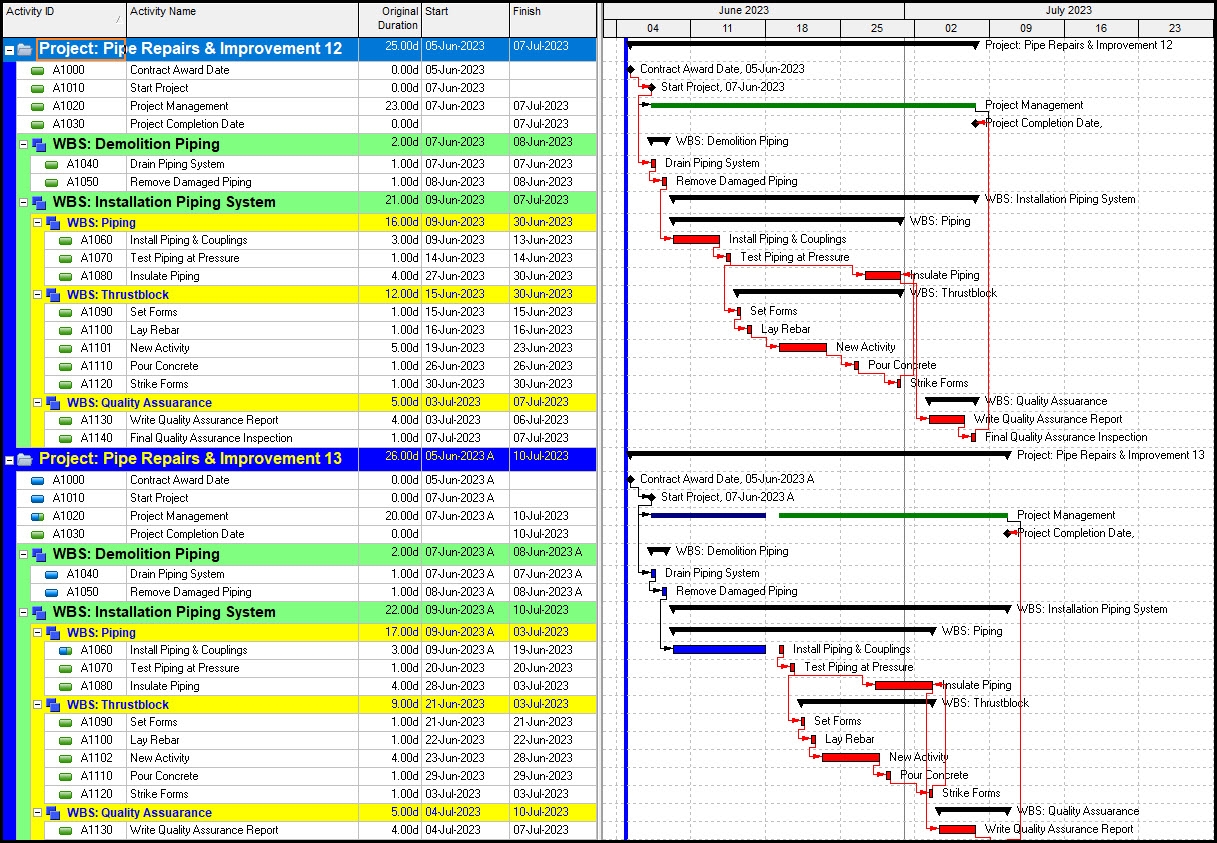Collapse the Project: Pipe Repairs & Improvement 12 group
The height and width of the screenshot is (843, 1217).
click(x=9, y=49)
